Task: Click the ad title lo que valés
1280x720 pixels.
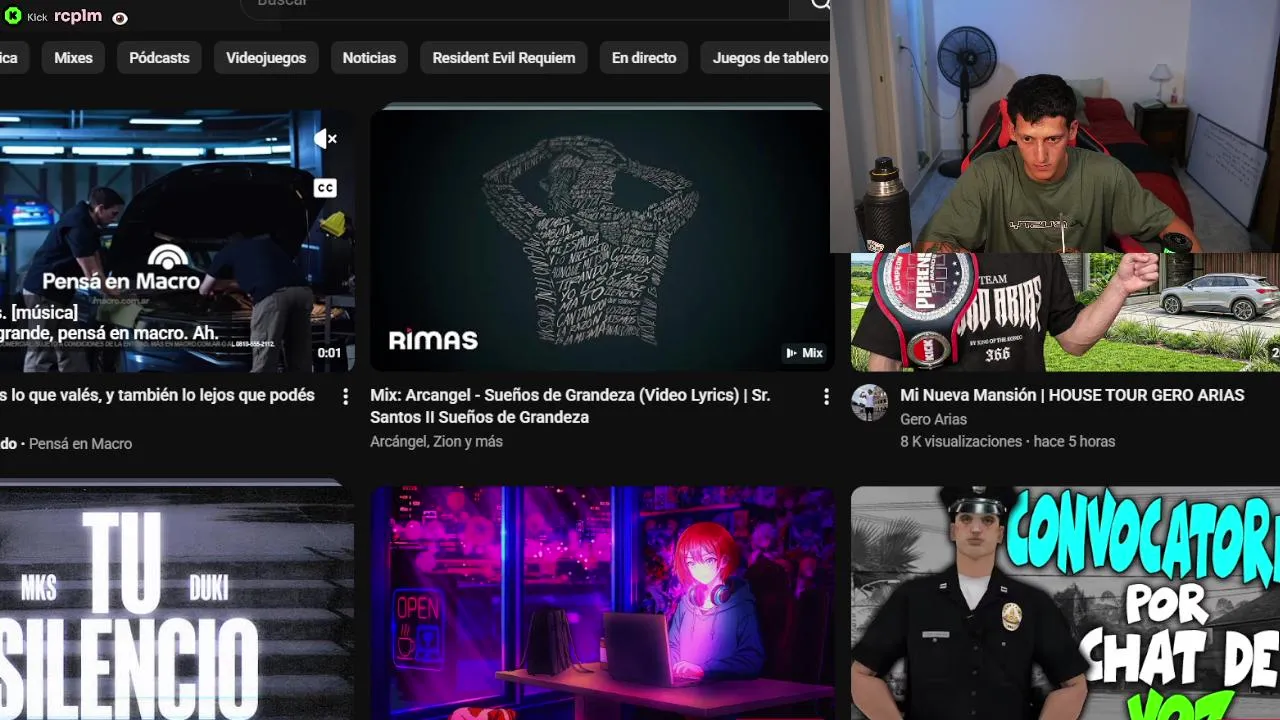Action: (157, 395)
